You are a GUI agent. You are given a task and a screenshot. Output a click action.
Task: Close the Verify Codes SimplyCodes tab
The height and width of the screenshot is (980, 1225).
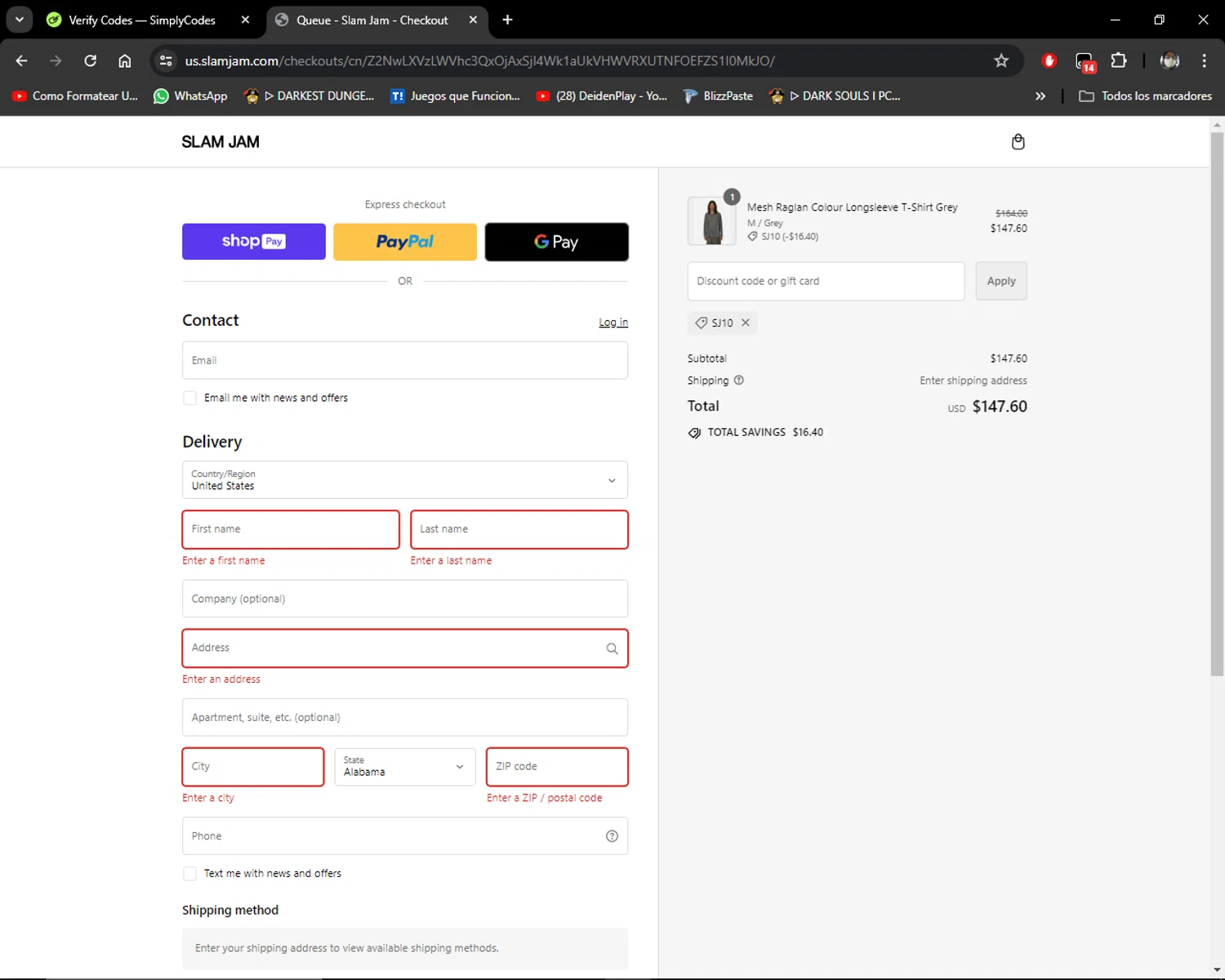pyautogui.click(x=245, y=20)
